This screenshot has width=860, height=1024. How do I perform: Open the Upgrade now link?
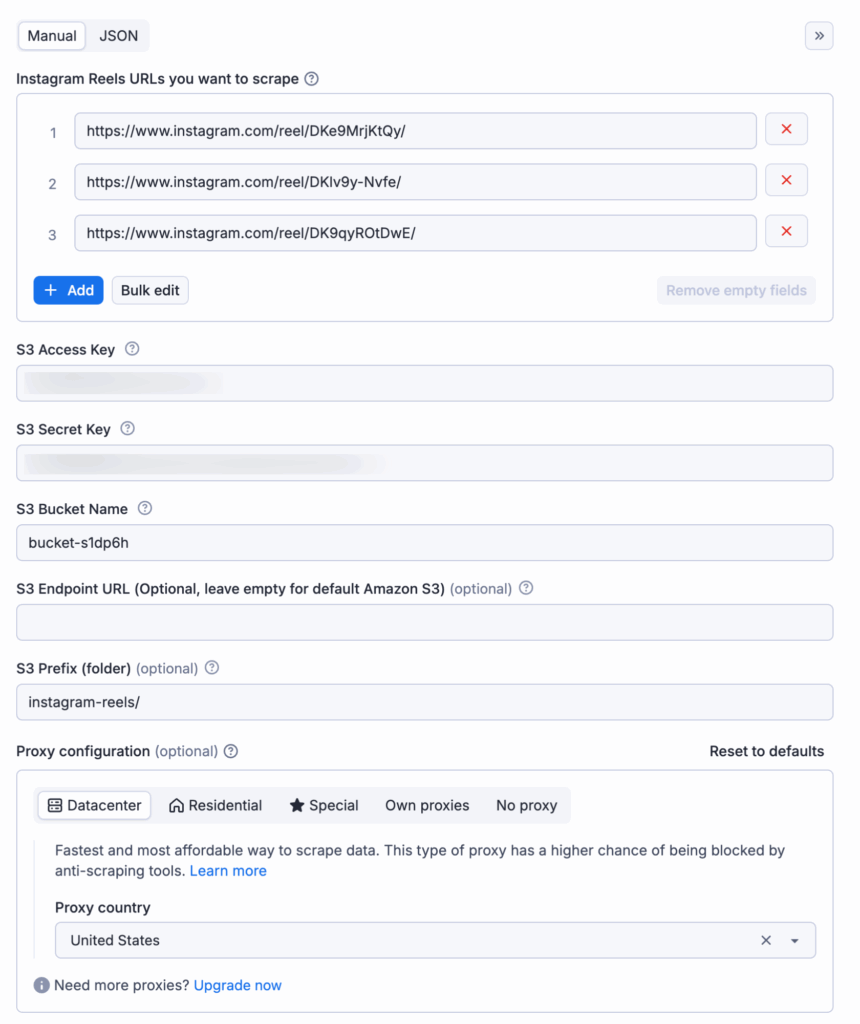(x=238, y=985)
